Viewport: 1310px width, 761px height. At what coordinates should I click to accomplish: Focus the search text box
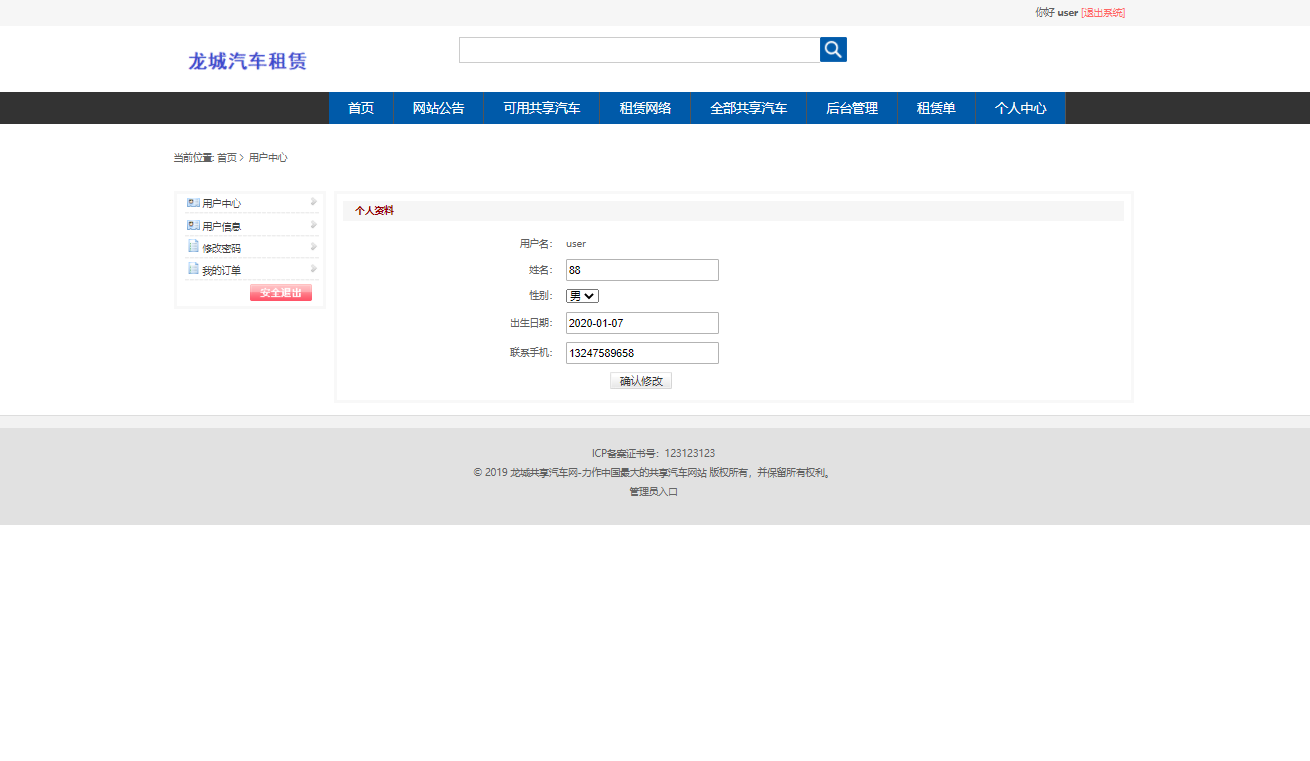click(639, 50)
